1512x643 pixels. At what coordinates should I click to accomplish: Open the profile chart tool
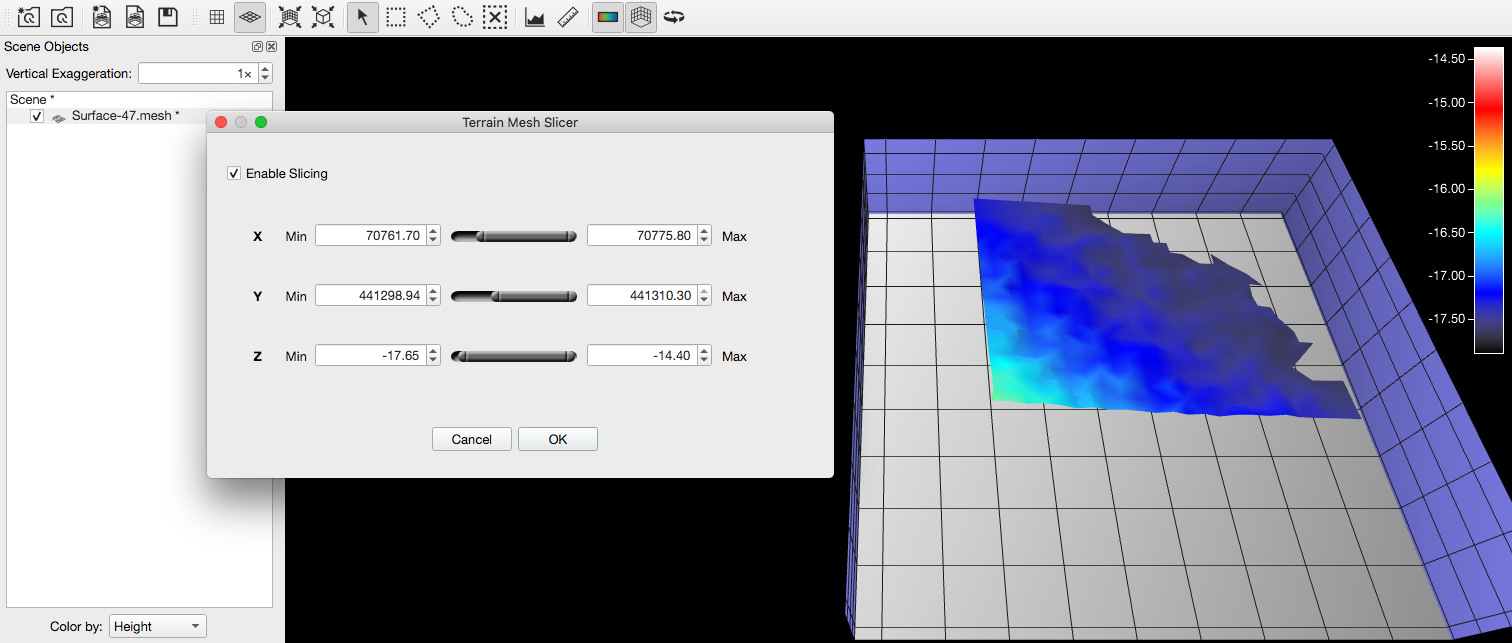coord(535,17)
